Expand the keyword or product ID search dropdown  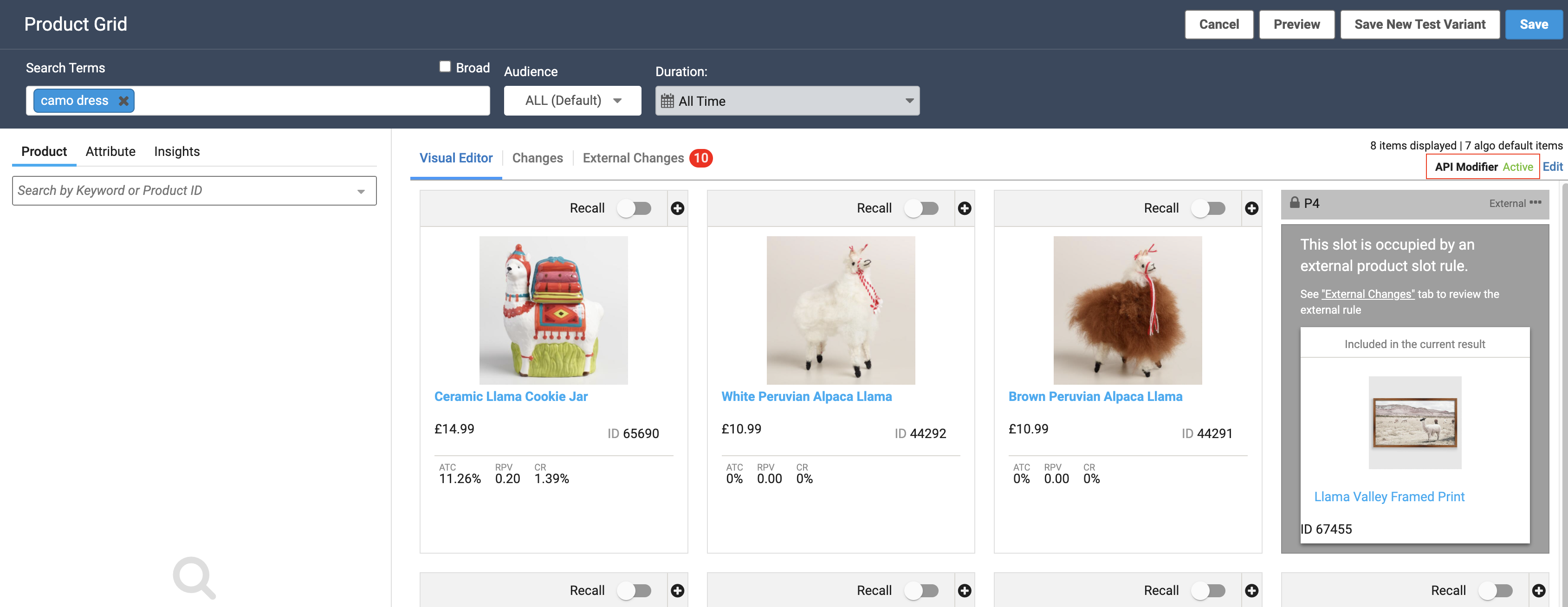click(x=361, y=191)
